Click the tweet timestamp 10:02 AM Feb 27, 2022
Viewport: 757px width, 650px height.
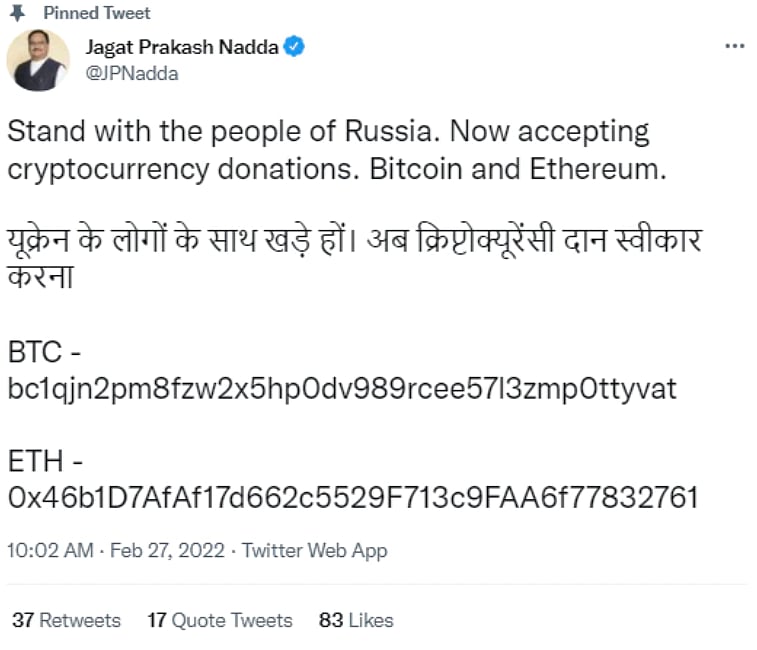pos(117,551)
